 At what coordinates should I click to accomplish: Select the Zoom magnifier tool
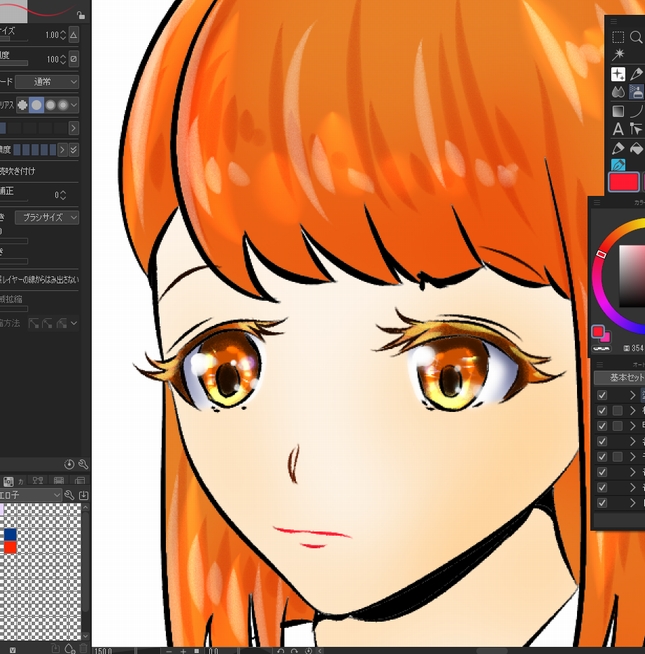tap(636, 37)
